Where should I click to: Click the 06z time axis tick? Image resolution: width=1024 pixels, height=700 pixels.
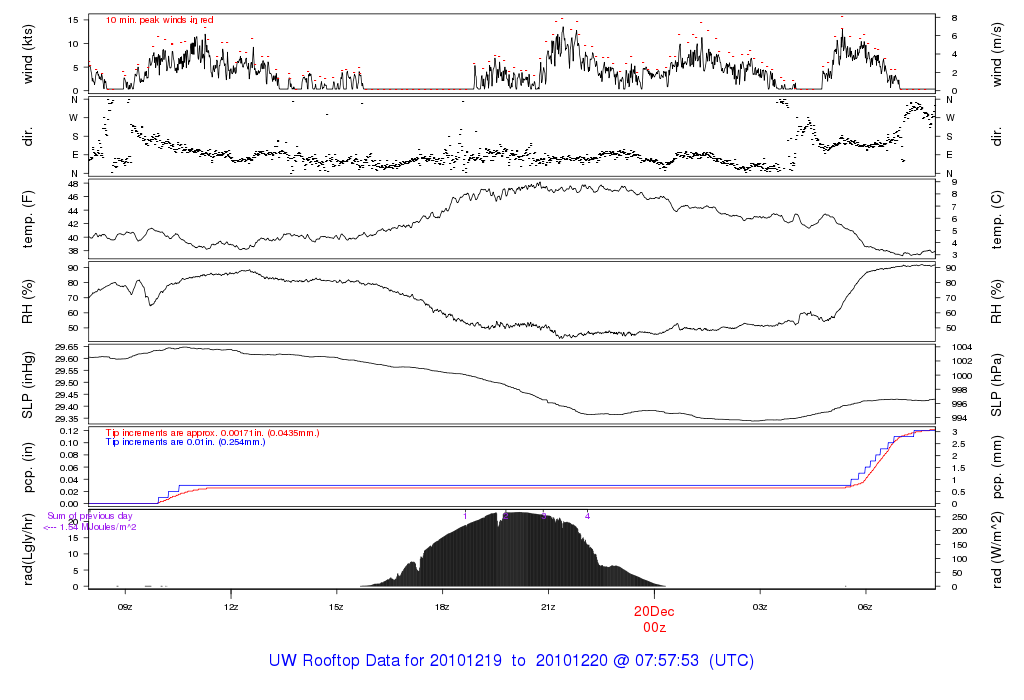tap(865, 607)
